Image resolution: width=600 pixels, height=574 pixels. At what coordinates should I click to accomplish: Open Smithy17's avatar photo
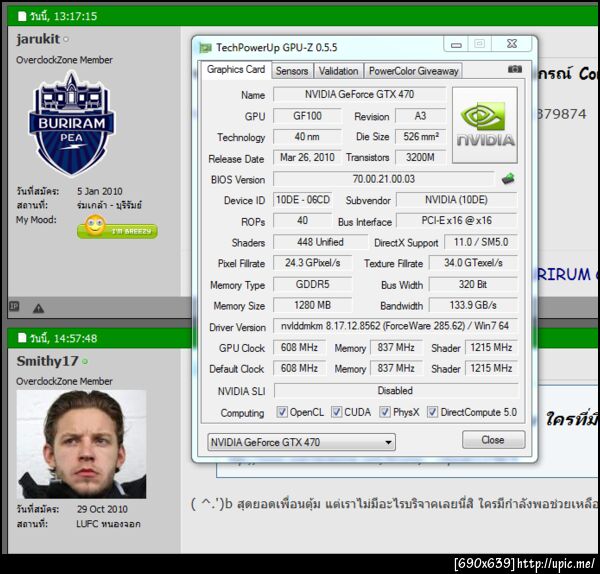pos(82,444)
